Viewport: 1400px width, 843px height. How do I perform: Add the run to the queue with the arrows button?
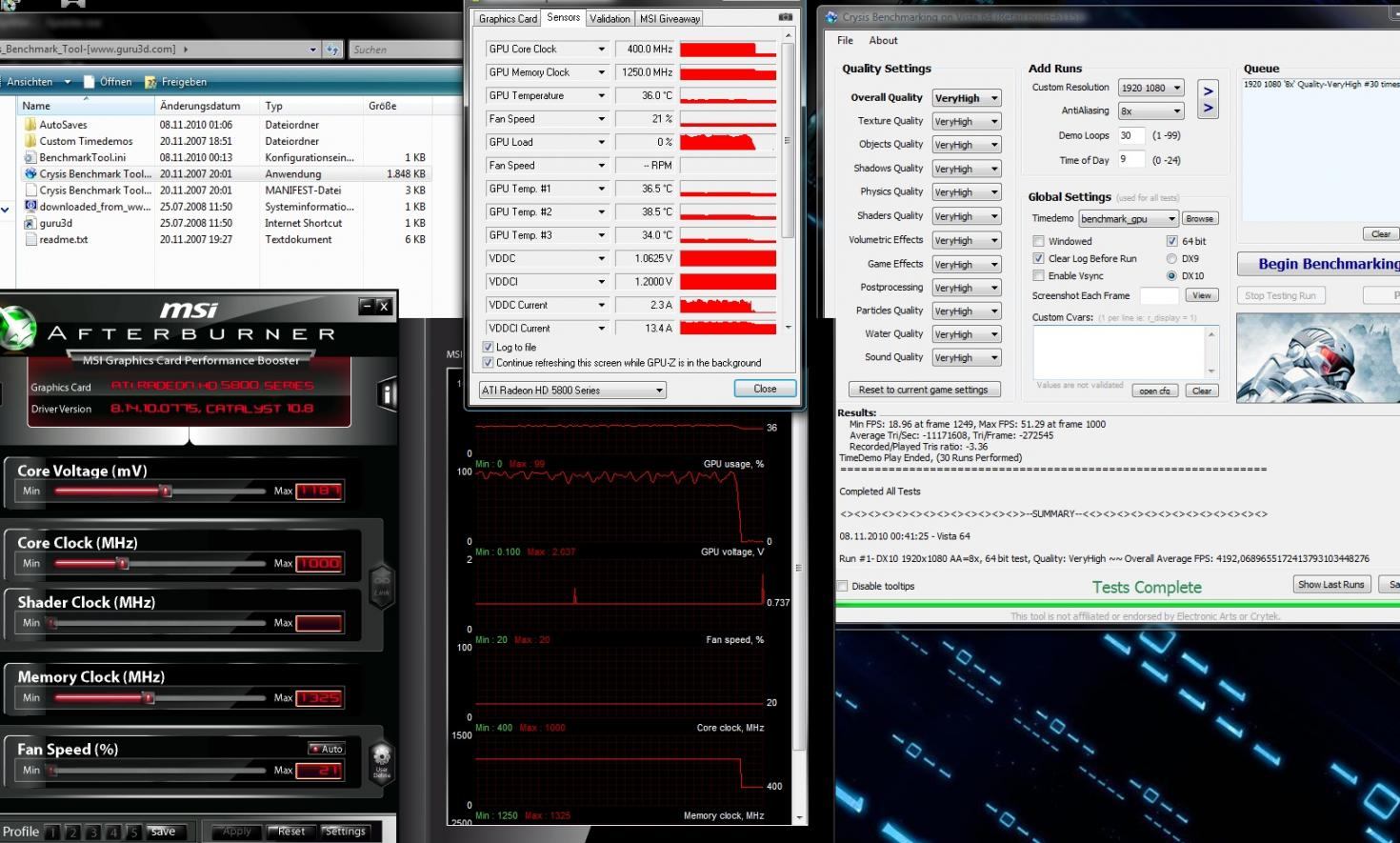(1208, 98)
